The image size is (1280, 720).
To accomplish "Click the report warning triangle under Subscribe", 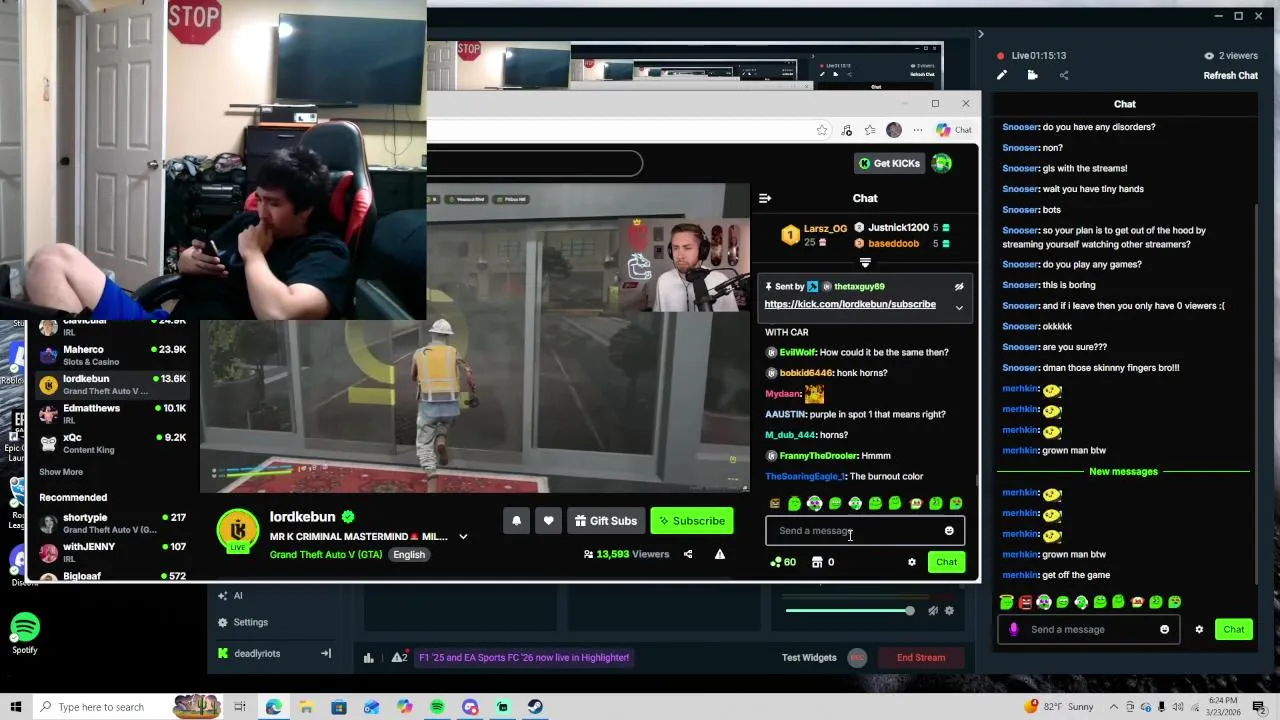I will pos(719,554).
